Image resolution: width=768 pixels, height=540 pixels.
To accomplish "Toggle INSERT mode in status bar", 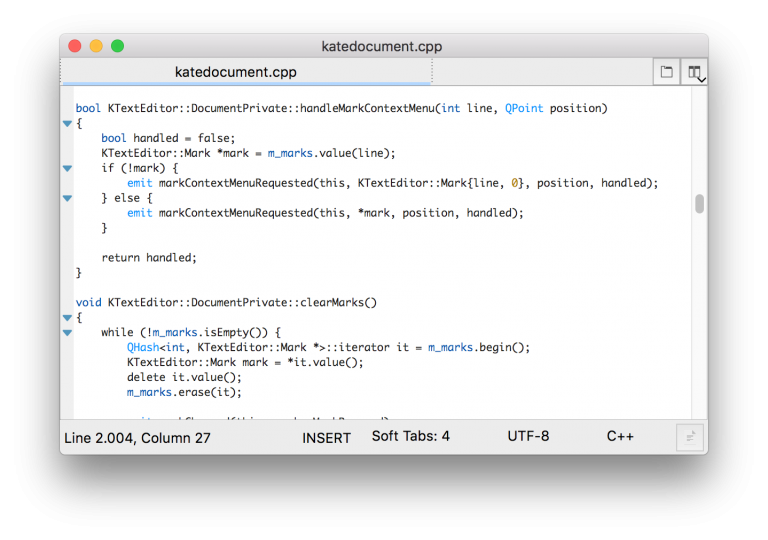I will click(x=326, y=437).
